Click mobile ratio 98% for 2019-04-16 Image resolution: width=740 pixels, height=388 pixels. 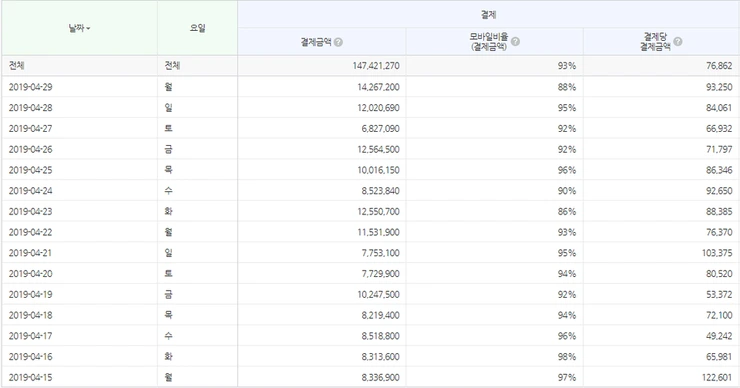click(567, 357)
